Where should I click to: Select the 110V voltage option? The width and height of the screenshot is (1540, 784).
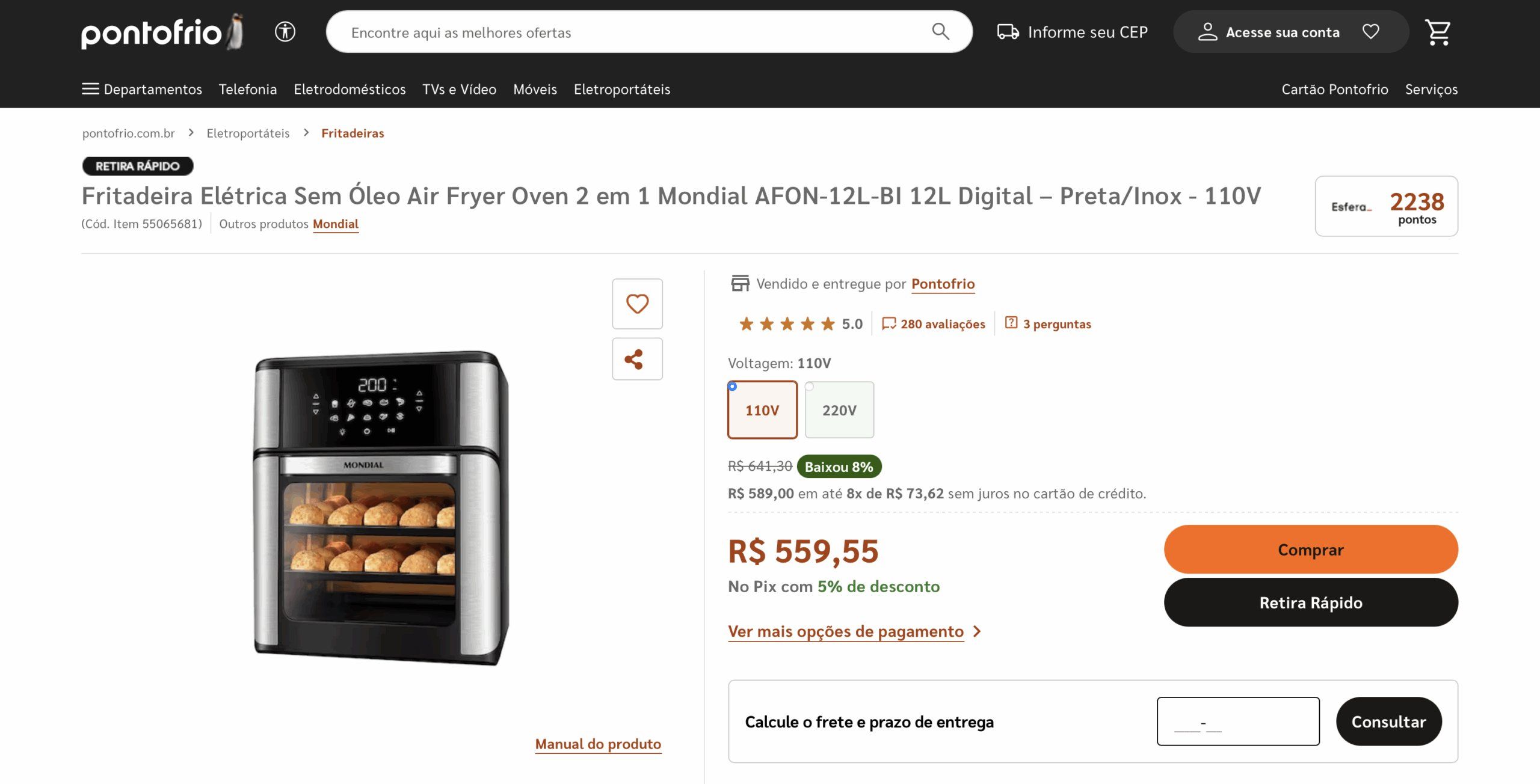pyautogui.click(x=762, y=410)
